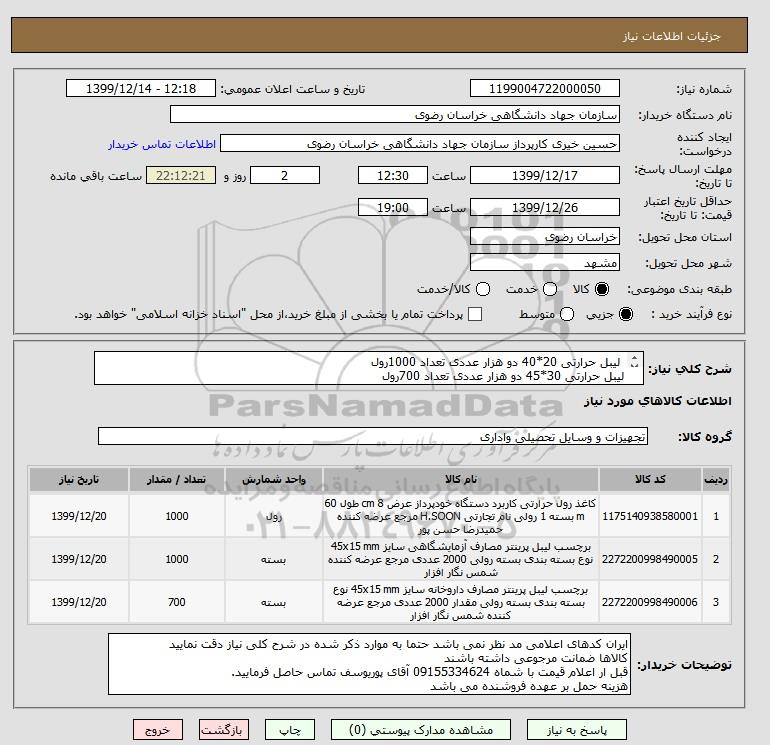Select the متوسط purchase type radio
This screenshot has height=745, width=770.
click(x=567, y=314)
